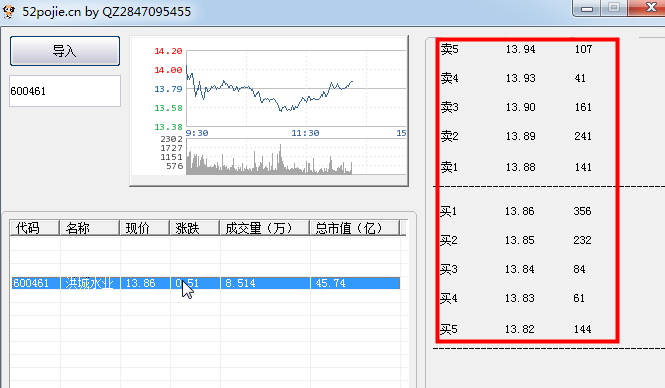Focus the stock code field showing 600461
This screenshot has width=665, height=388.
65,91
